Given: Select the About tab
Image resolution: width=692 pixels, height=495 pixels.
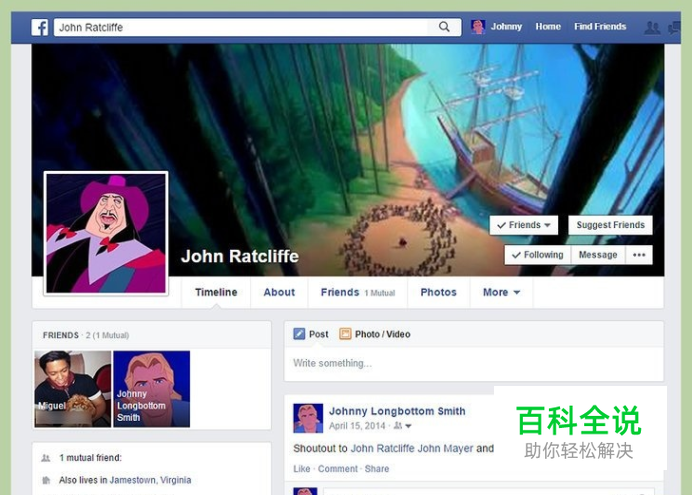Looking at the screenshot, I should [x=279, y=292].
